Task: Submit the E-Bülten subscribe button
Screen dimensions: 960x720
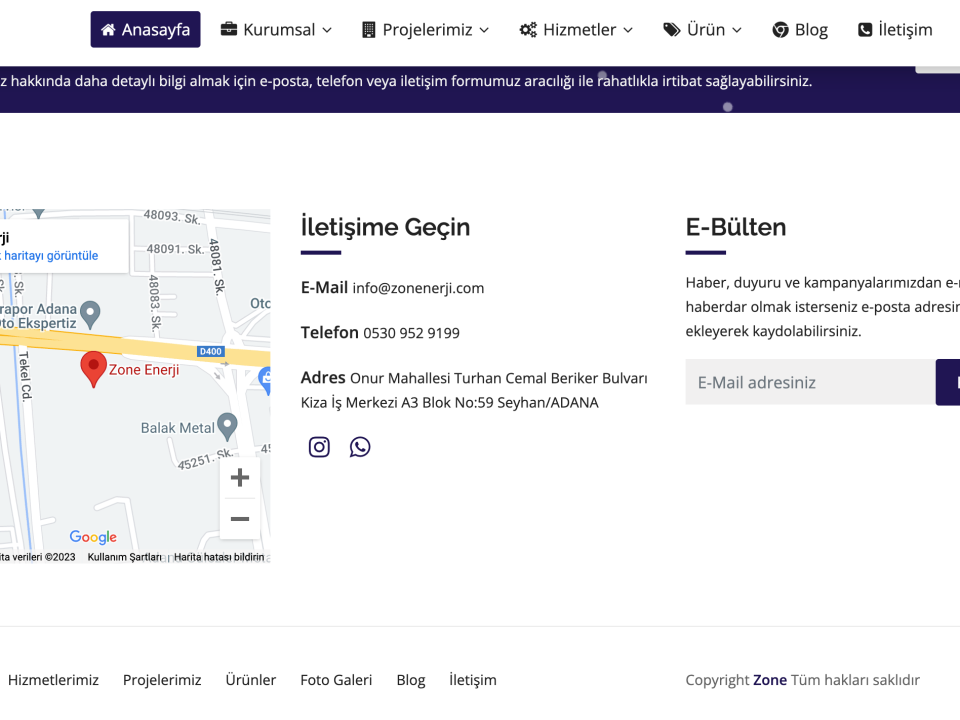Action: click(948, 382)
